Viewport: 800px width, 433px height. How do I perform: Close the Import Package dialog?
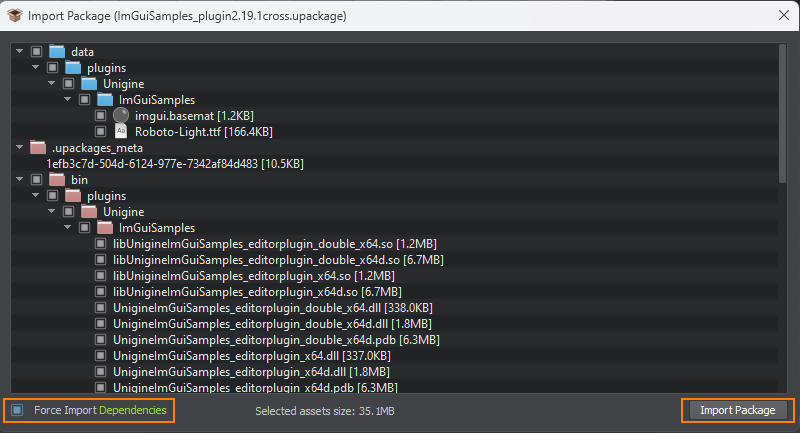pyautogui.click(x=784, y=15)
